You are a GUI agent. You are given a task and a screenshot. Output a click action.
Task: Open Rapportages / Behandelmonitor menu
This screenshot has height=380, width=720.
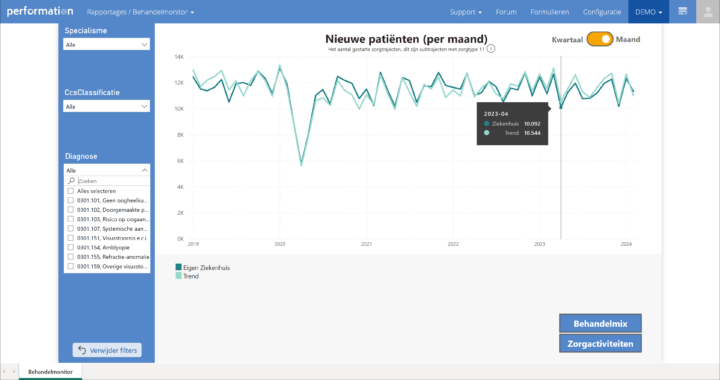(x=140, y=12)
